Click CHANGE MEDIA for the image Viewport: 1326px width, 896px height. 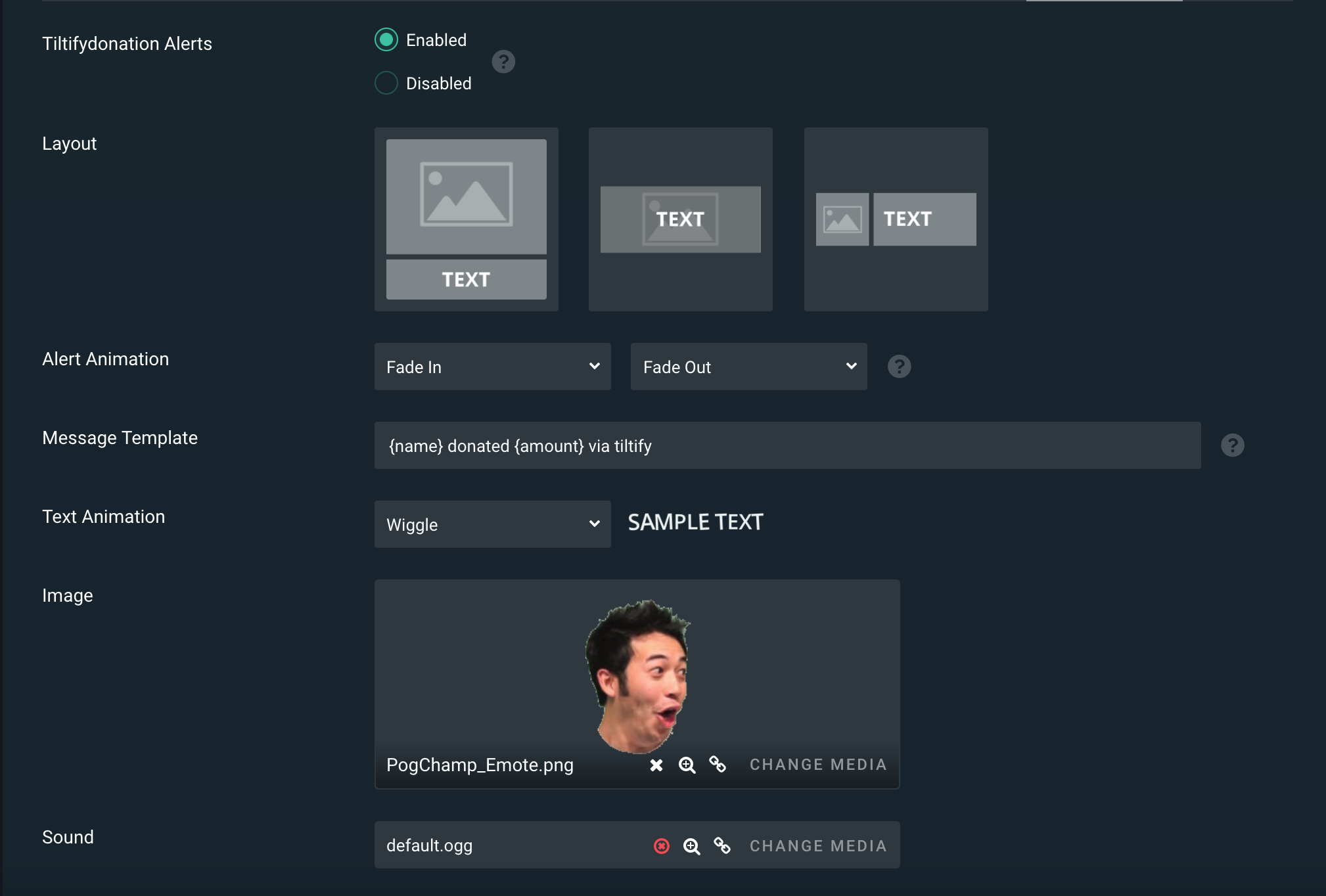coord(818,765)
